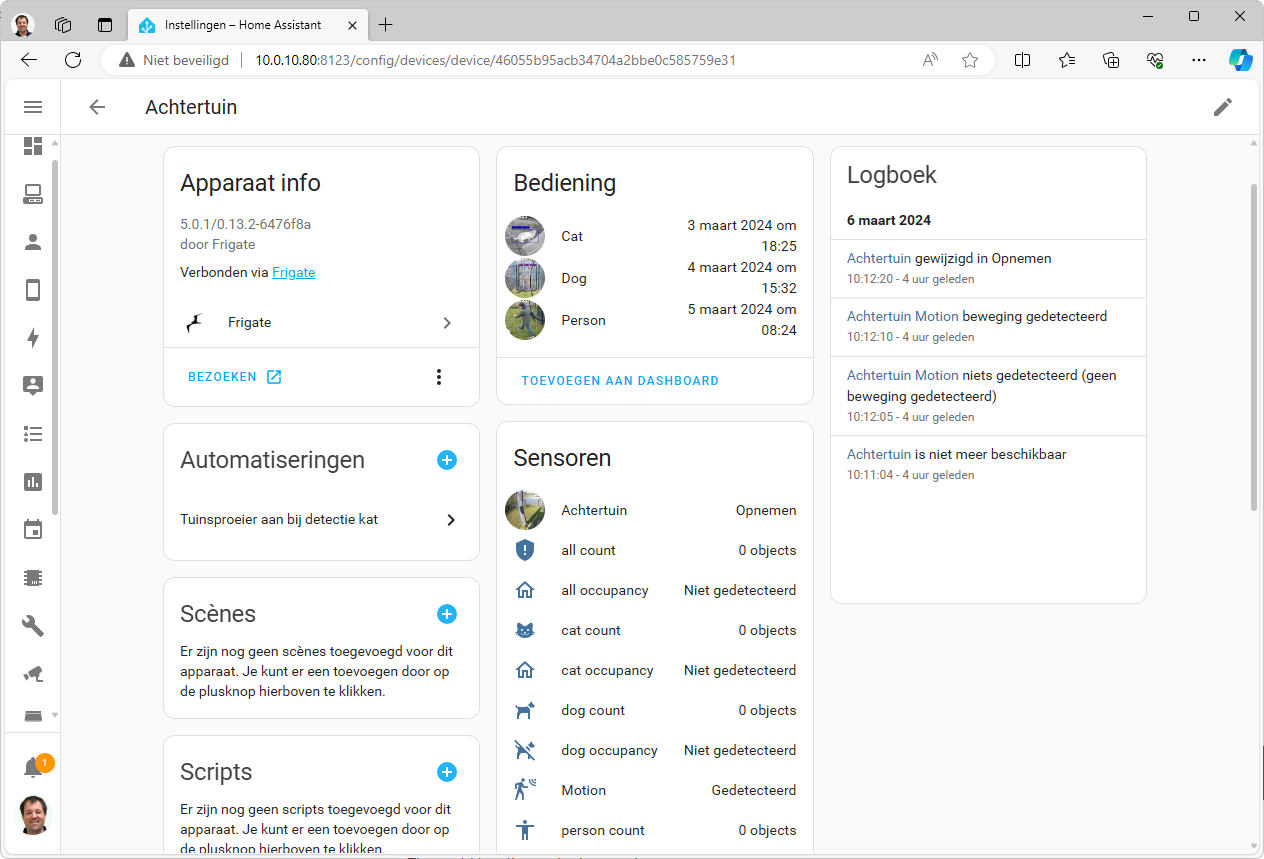Click Achtertuin Motion link in Logboek
Viewport: 1264px width, 859px height.
click(902, 316)
